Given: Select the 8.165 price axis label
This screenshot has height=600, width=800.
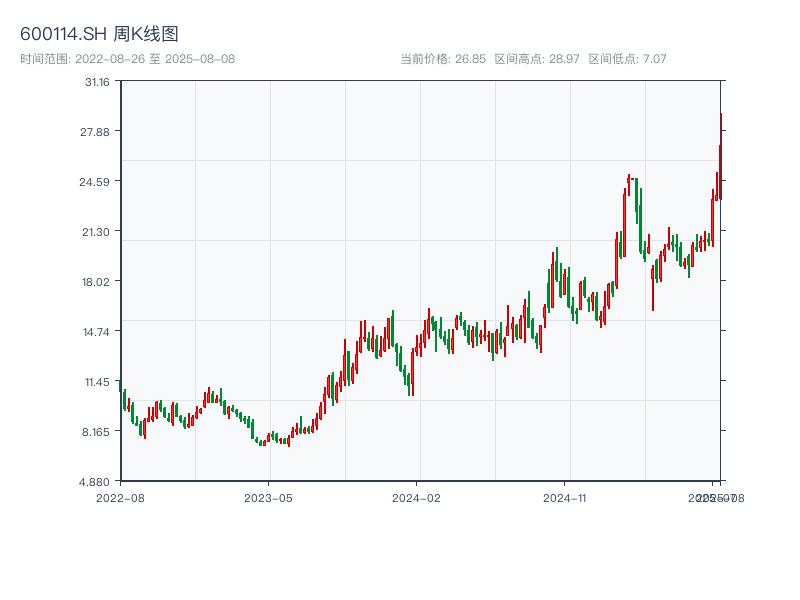Looking at the screenshot, I should pos(96,431).
